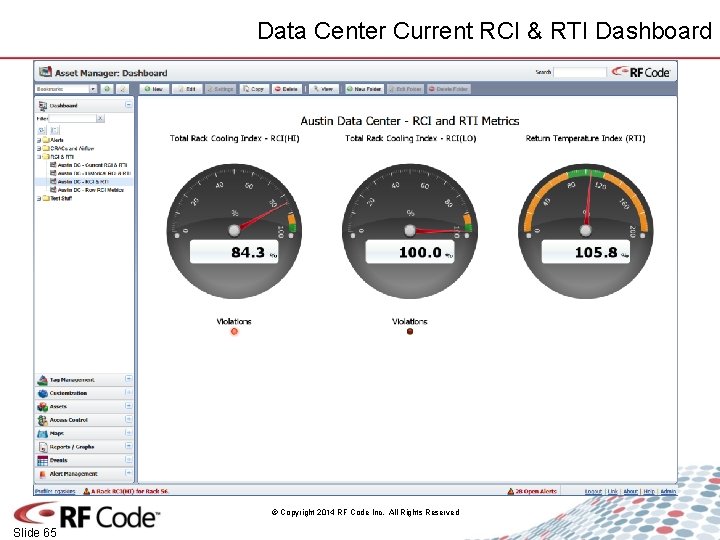The image size is (720, 540).
Task: Expand the Alert Management panel
Action: [x=128, y=473]
